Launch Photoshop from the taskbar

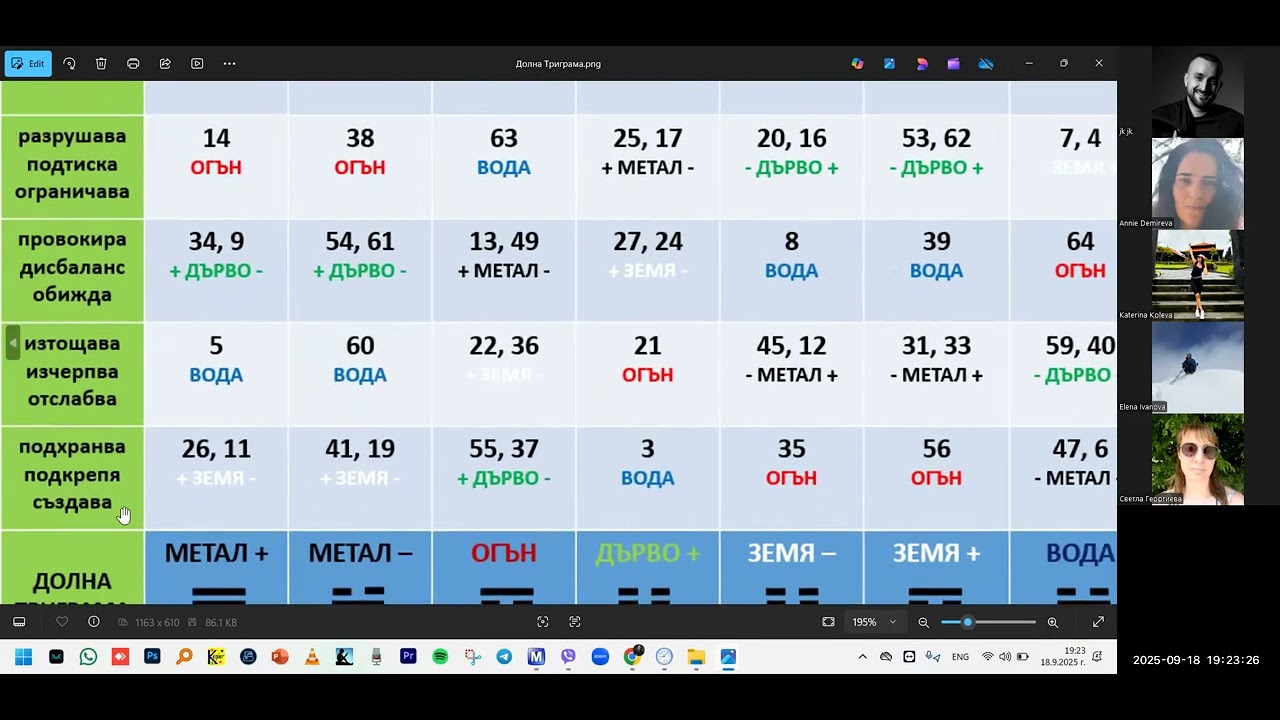click(x=152, y=657)
